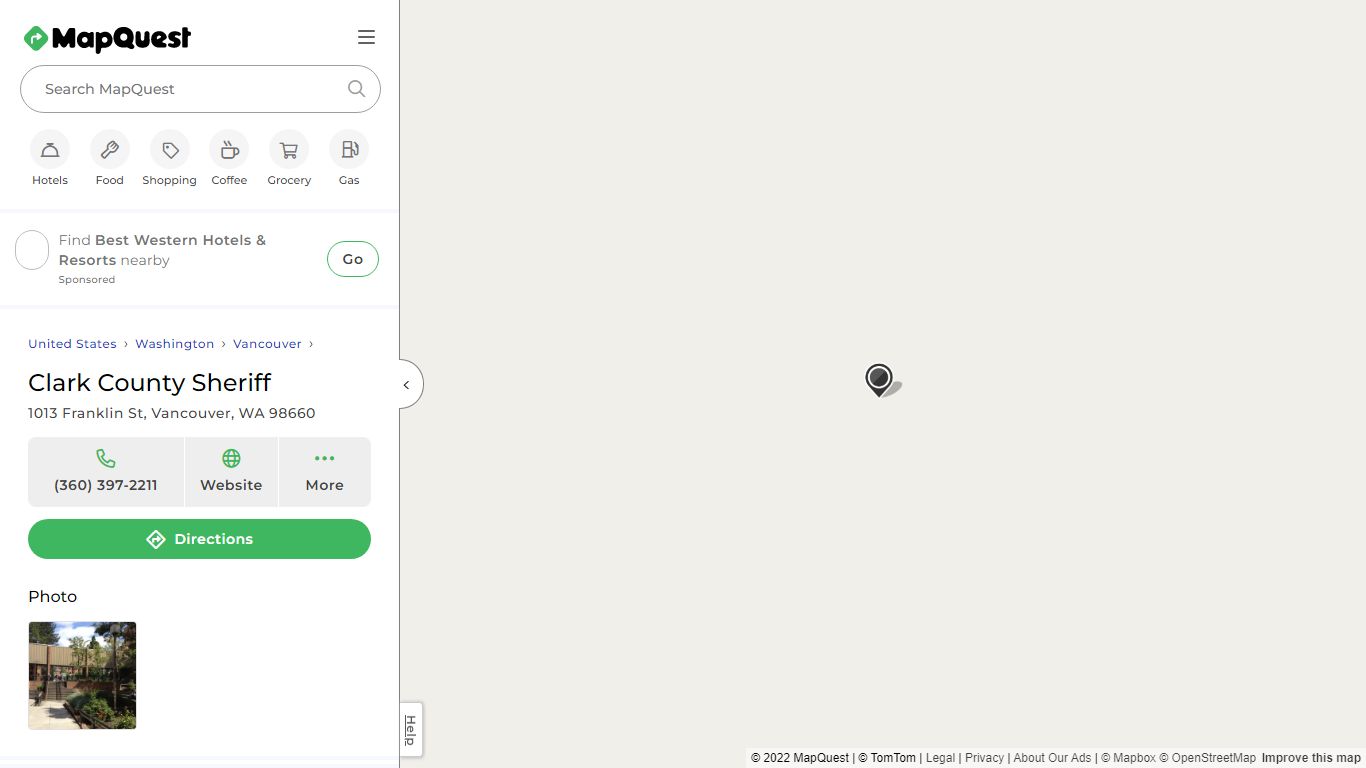Open Vancouver breadcrumb link
The width and height of the screenshot is (1366, 768).
tap(267, 343)
